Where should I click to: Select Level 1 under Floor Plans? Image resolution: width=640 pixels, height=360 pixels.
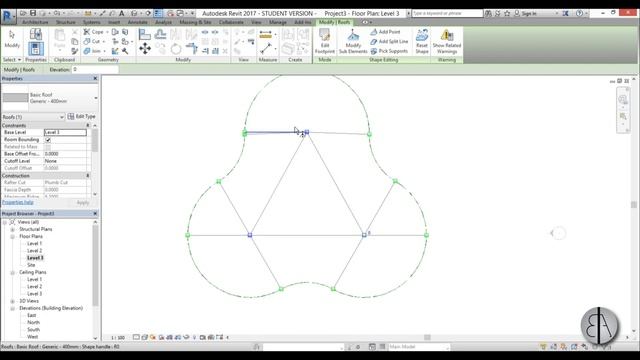(x=34, y=244)
